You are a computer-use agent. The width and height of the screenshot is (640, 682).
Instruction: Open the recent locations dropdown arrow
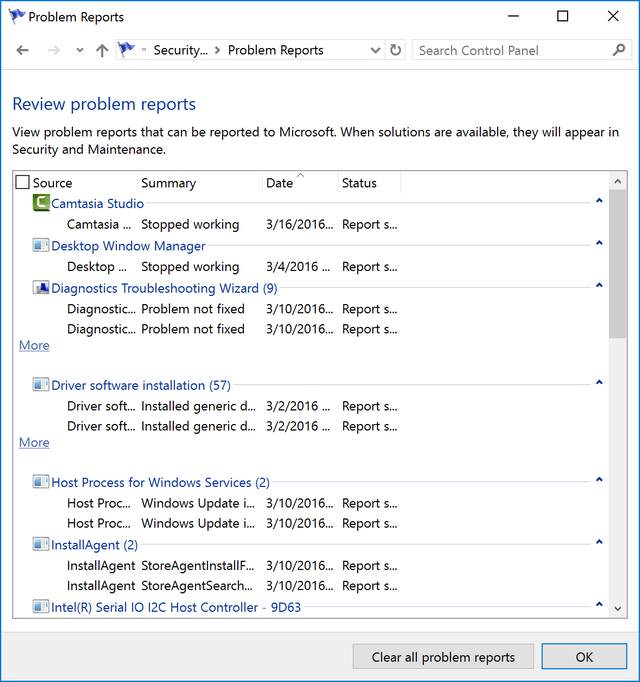pyautogui.click(x=80, y=50)
